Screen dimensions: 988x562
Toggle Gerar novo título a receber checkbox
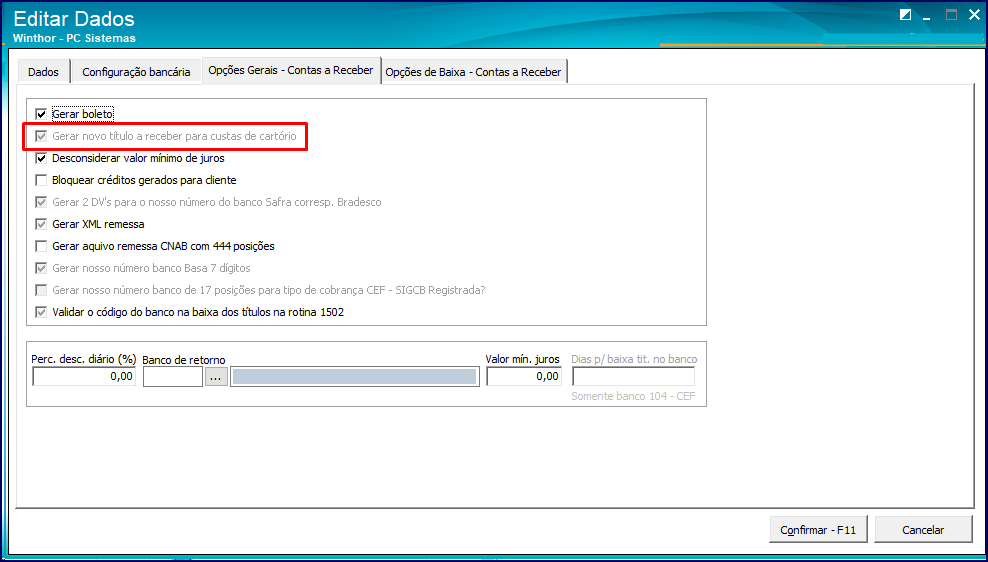pyautogui.click(x=42, y=135)
